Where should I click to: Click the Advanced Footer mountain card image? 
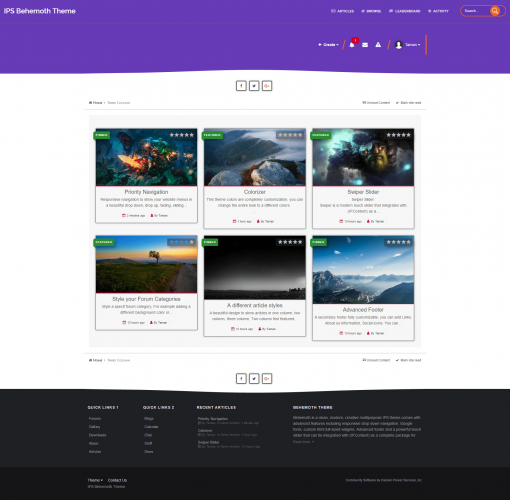point(363,270)
